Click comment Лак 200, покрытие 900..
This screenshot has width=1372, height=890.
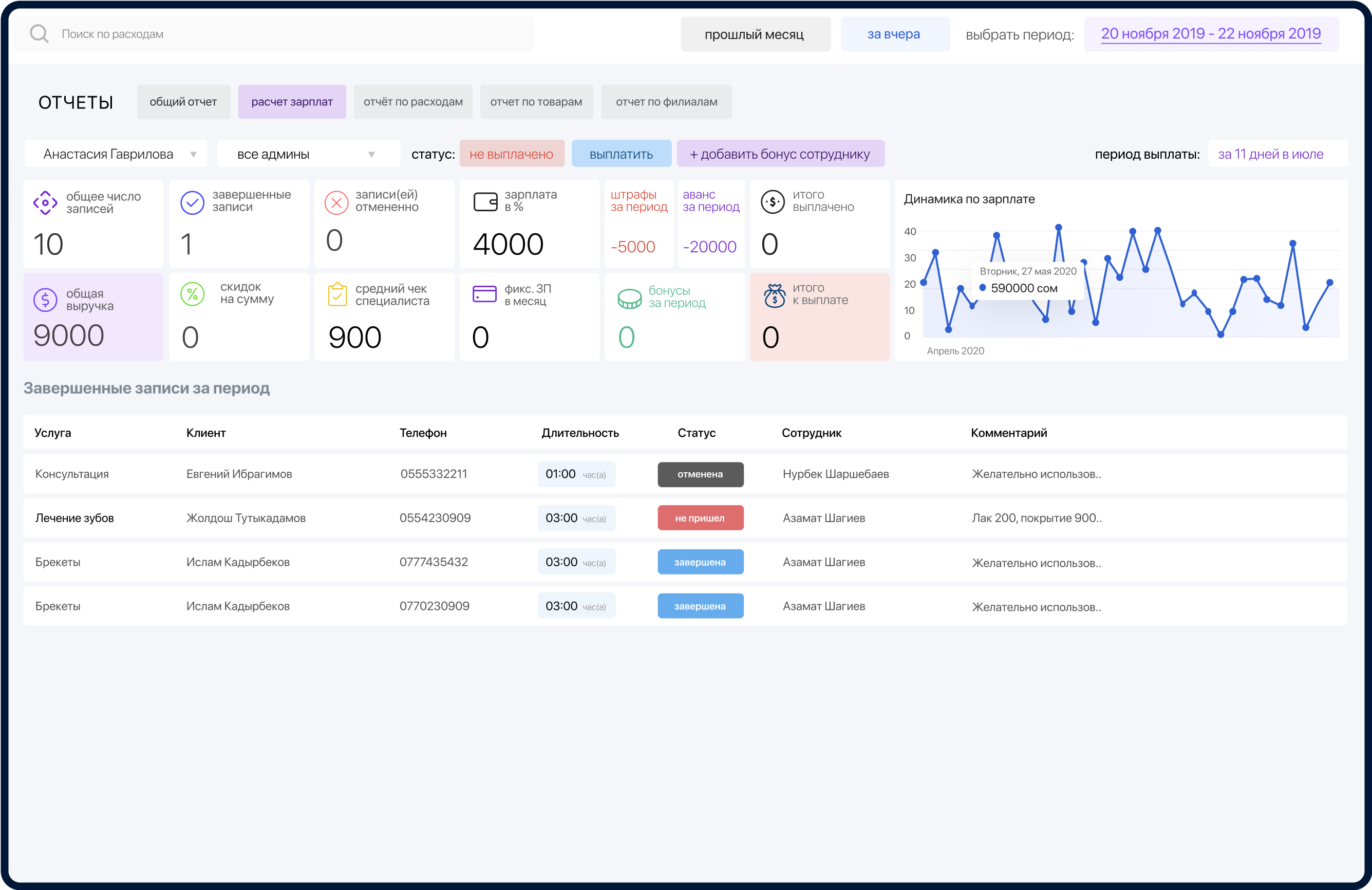click(x=1037, y=518)
